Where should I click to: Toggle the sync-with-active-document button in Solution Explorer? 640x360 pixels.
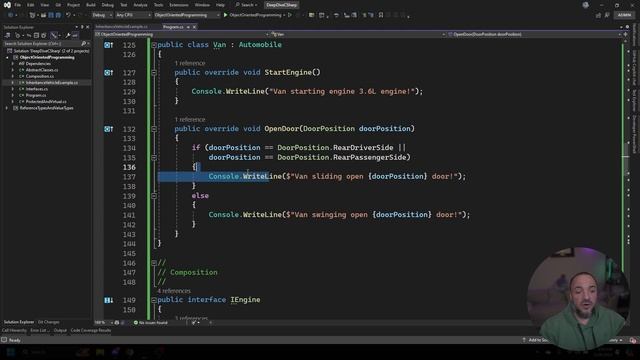(x=29, y=36)
